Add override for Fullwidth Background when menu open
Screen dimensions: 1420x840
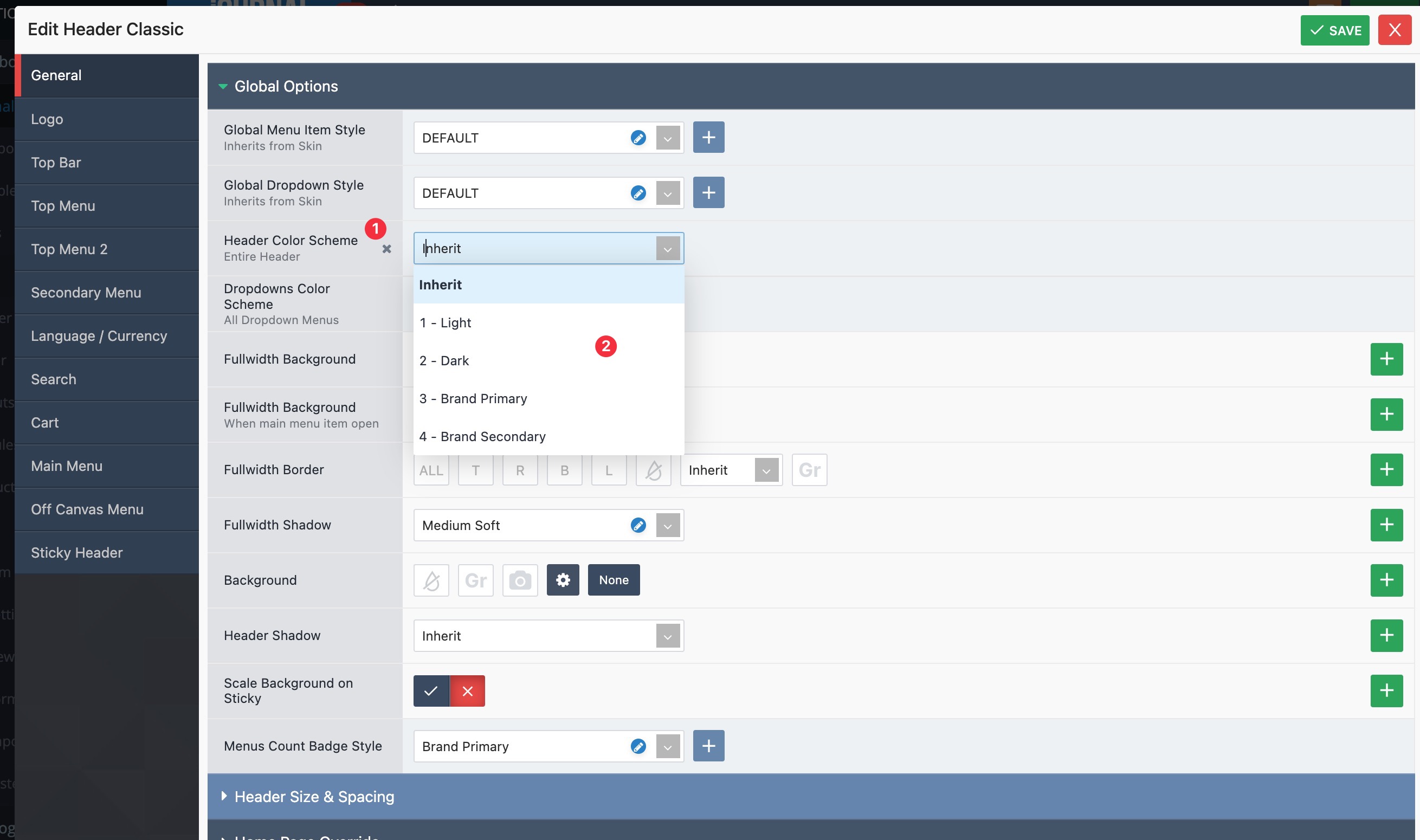click(x=1386, y=415)
